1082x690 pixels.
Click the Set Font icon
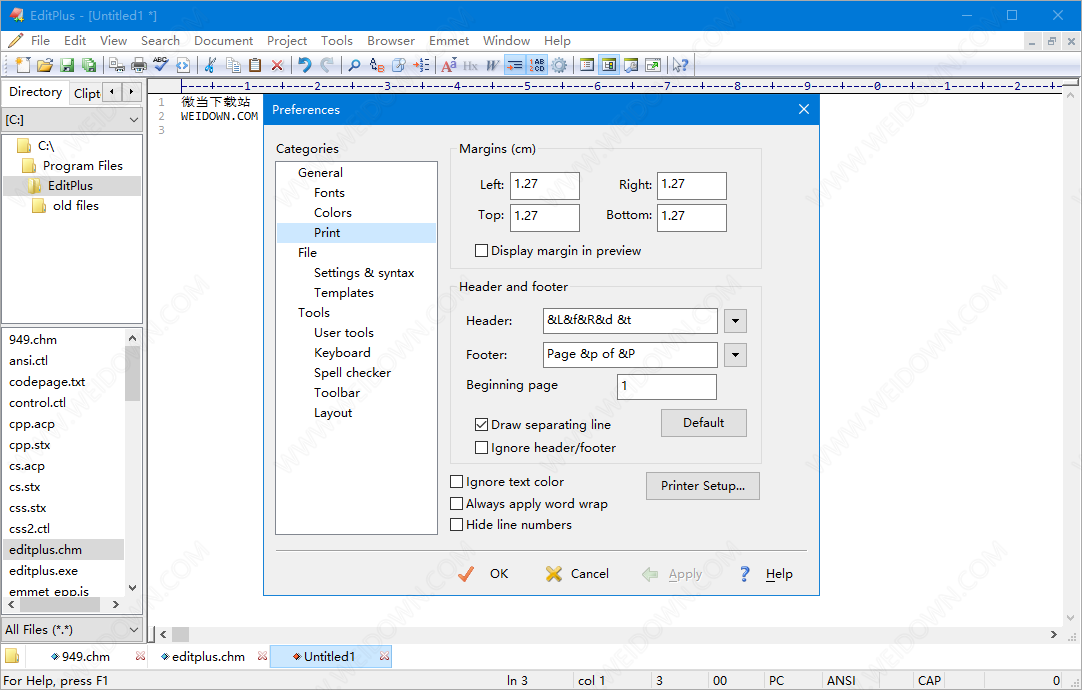(449, 65)
